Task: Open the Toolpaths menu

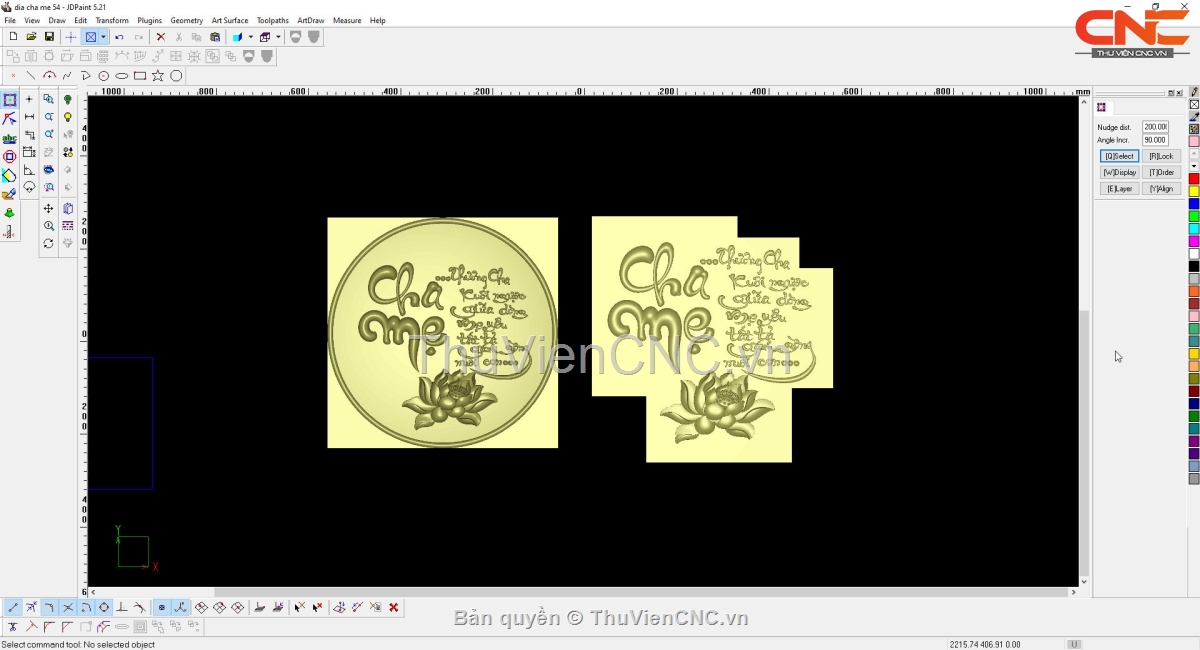Action: tap(272, 20)
